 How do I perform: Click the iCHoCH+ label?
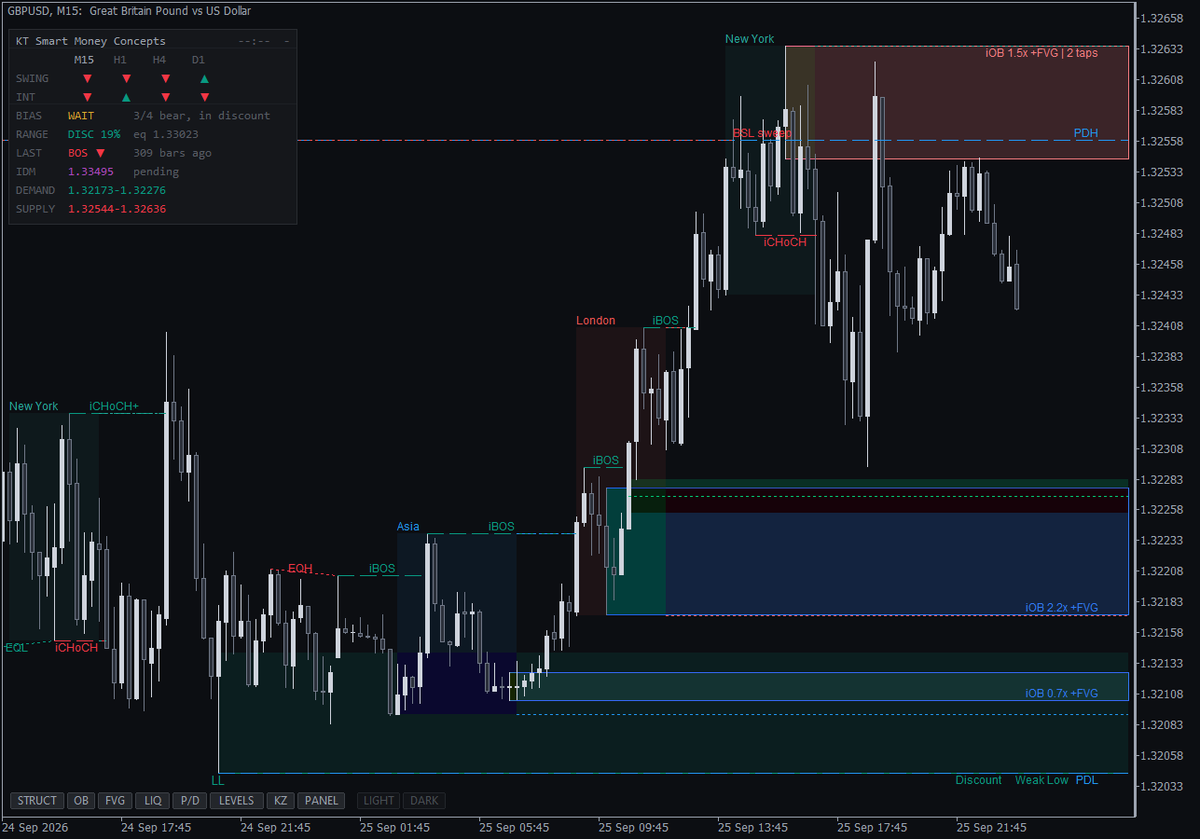114,407
